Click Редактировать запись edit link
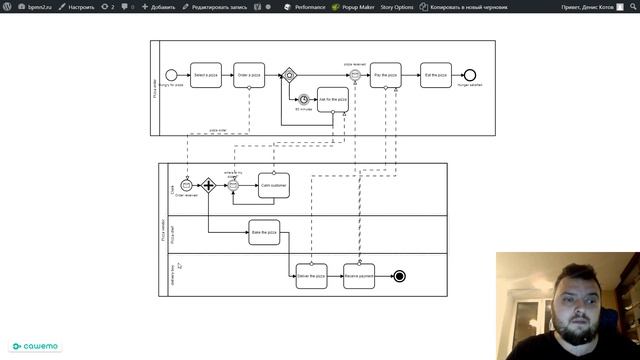This screenshot has width=640, height=360. (215, 7)
